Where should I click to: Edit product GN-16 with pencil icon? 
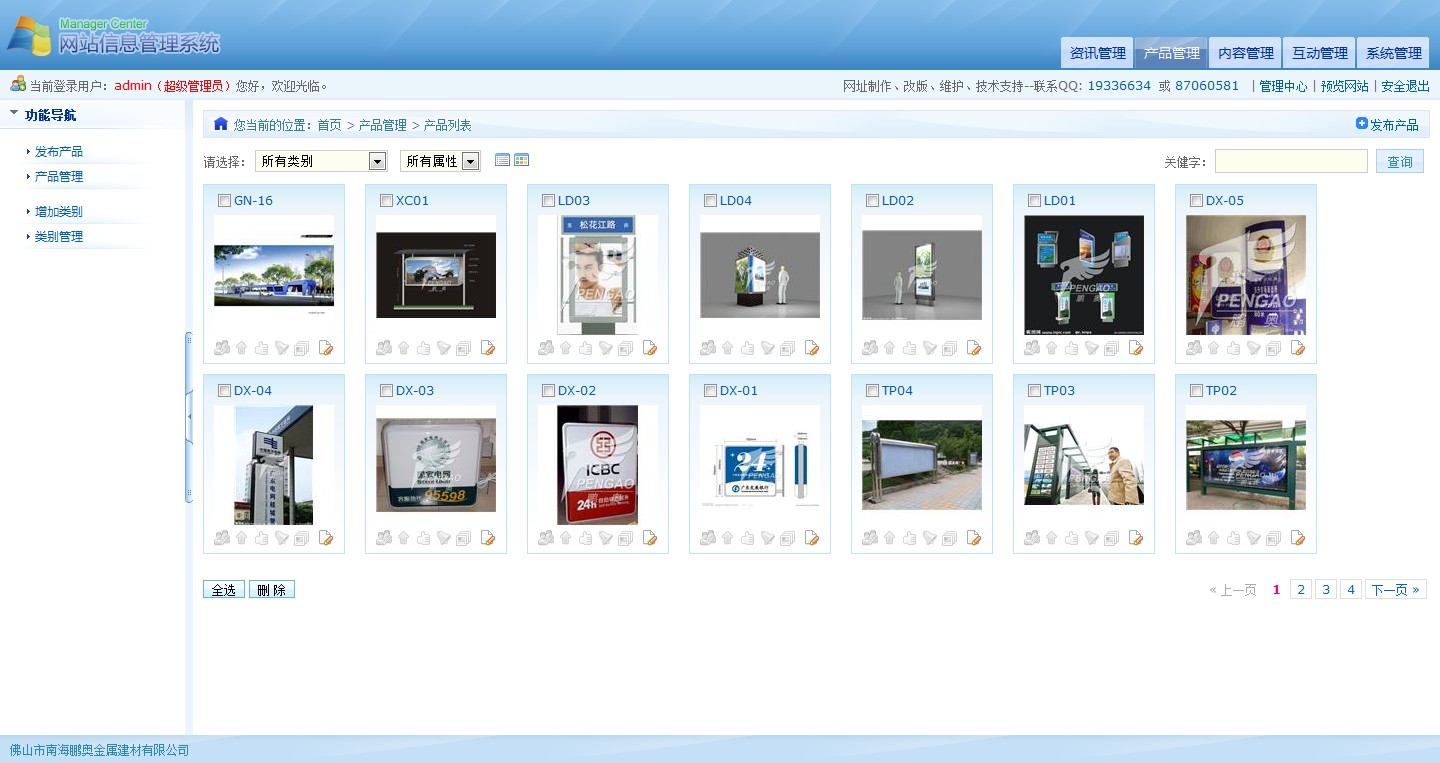click(326, 348)
